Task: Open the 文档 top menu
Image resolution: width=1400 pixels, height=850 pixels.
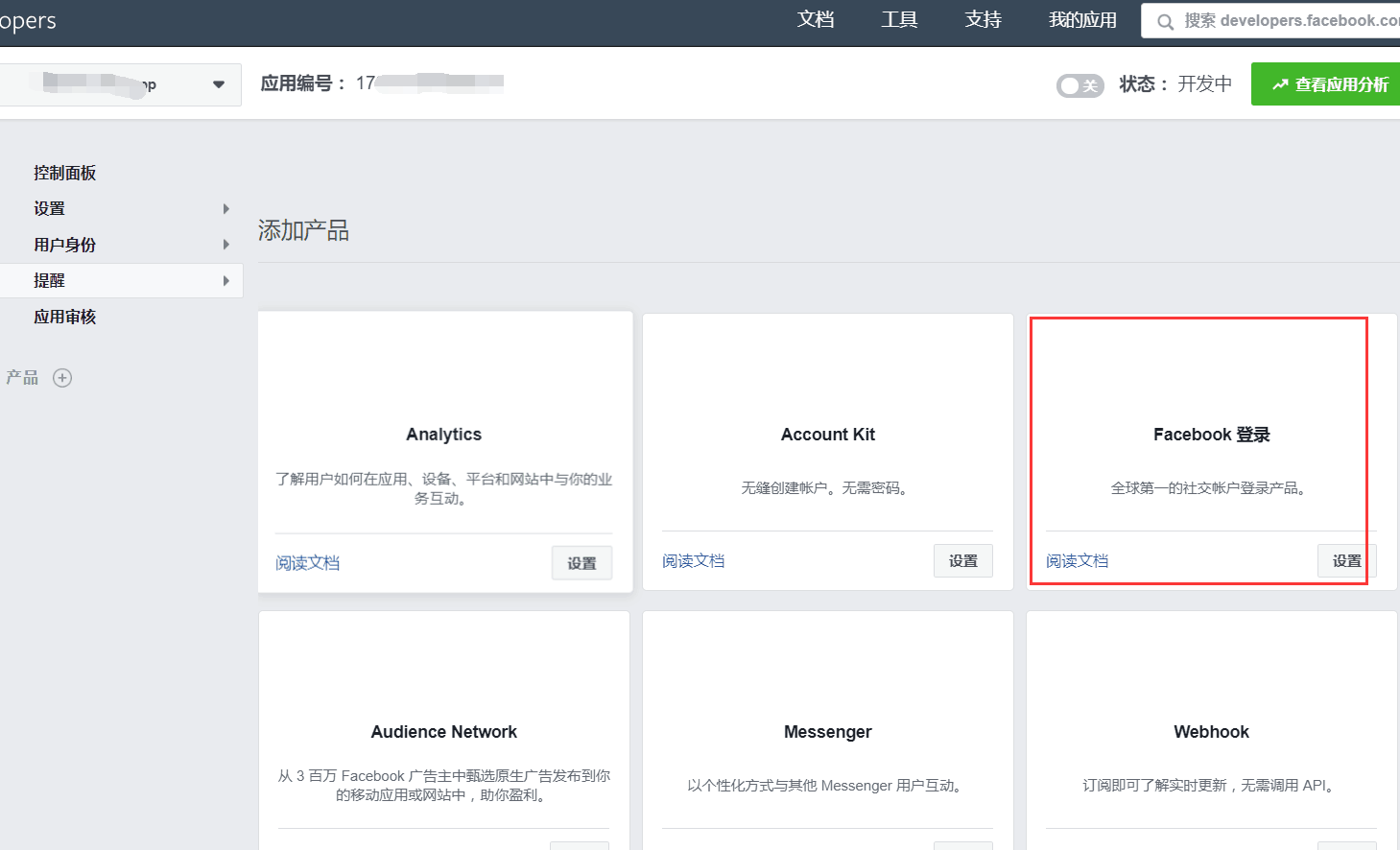Action: click(816, 20)
